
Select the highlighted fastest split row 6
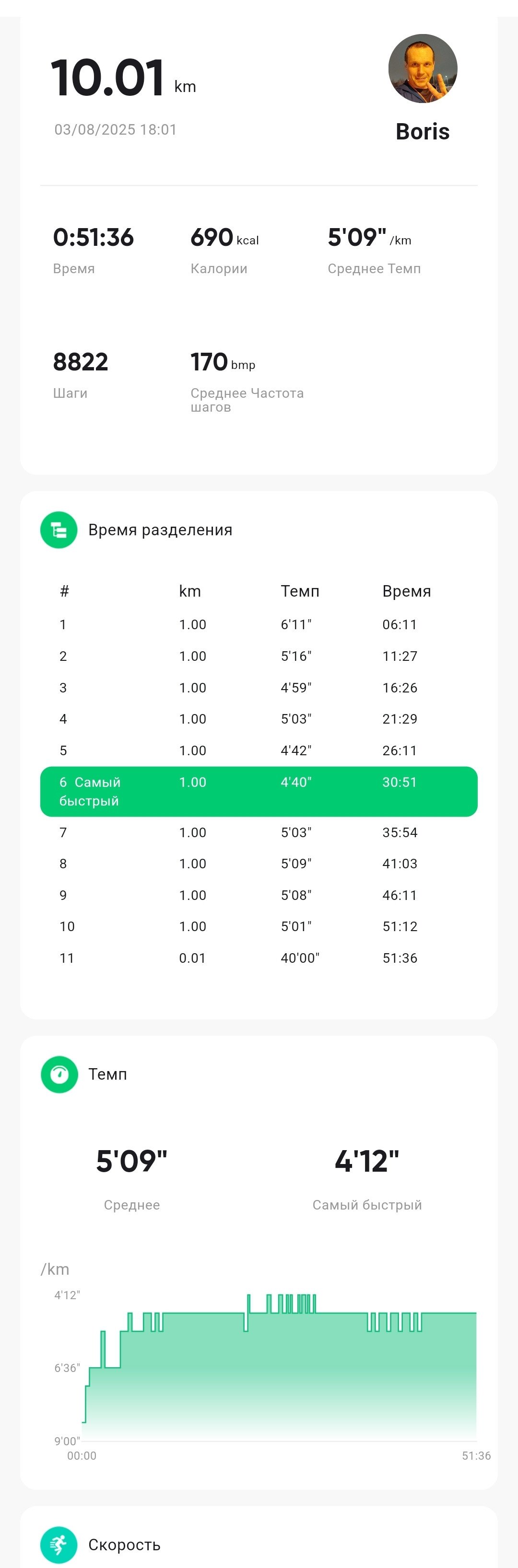259,791
